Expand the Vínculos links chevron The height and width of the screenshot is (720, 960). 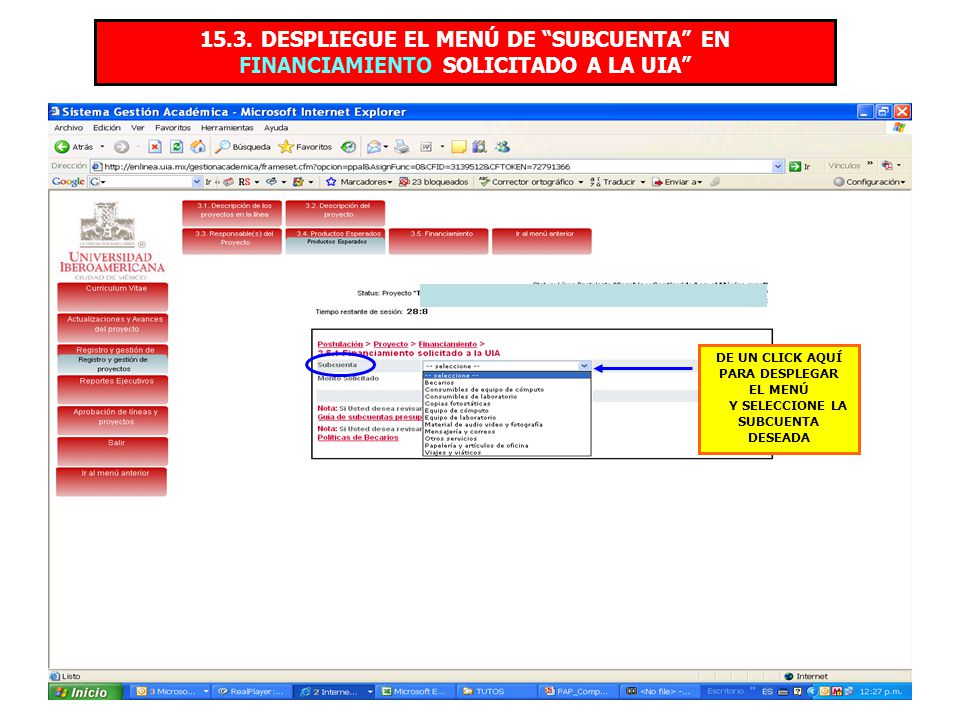(x=870, y=164)
